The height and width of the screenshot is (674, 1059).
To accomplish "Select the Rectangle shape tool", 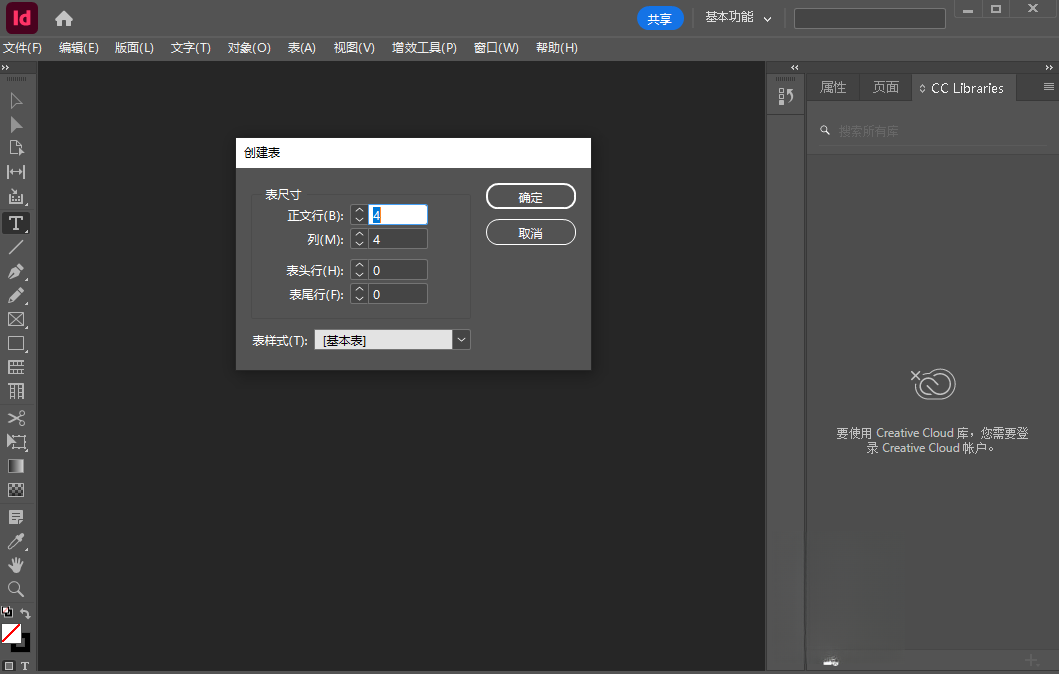I will click(16, 343).
